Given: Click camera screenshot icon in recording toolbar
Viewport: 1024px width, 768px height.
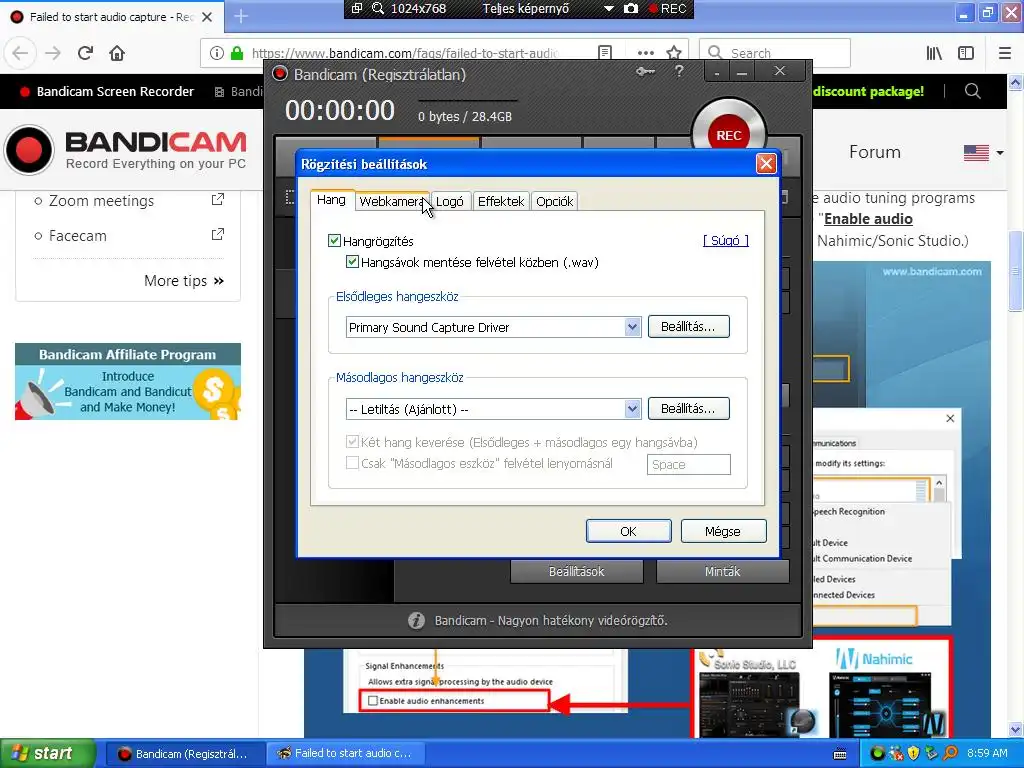Looking at the screenshot, I should coord(631,8).
